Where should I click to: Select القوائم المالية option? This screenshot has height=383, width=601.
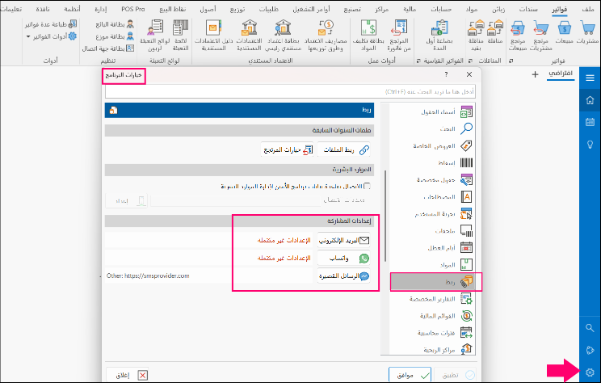coord(432,316)
